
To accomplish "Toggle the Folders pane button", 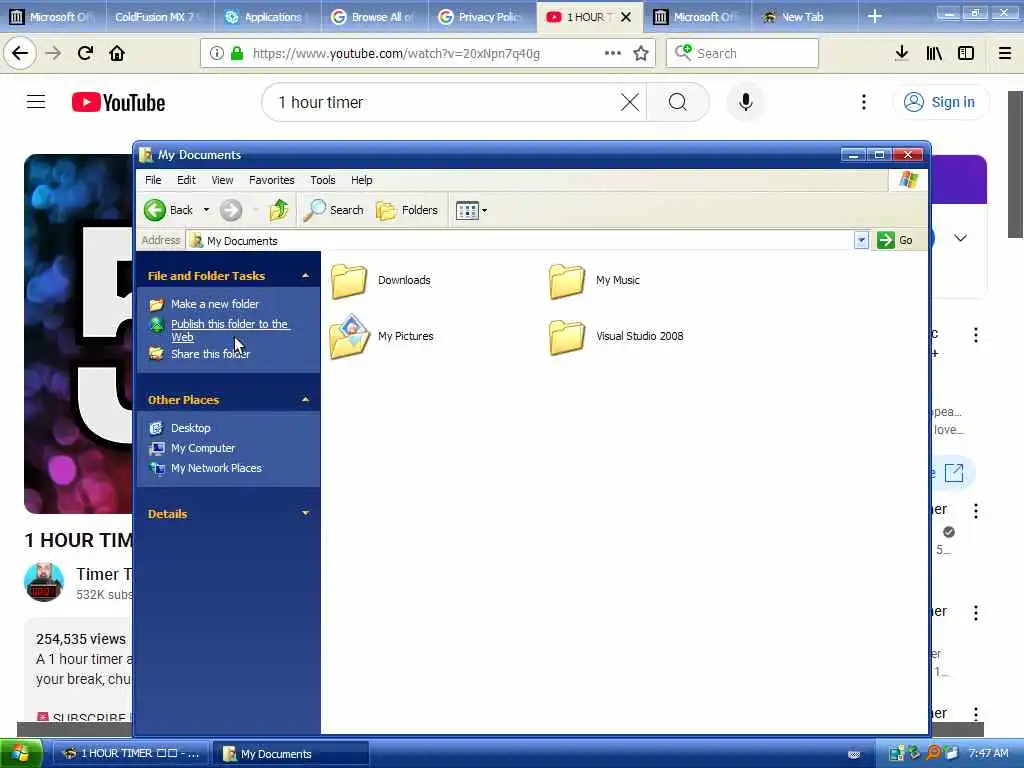I will click(x=407, y=210).
